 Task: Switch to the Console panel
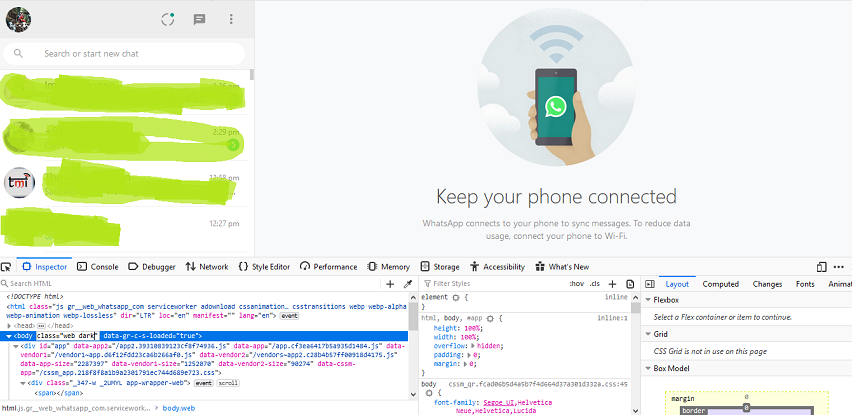(x=98, y=267)
